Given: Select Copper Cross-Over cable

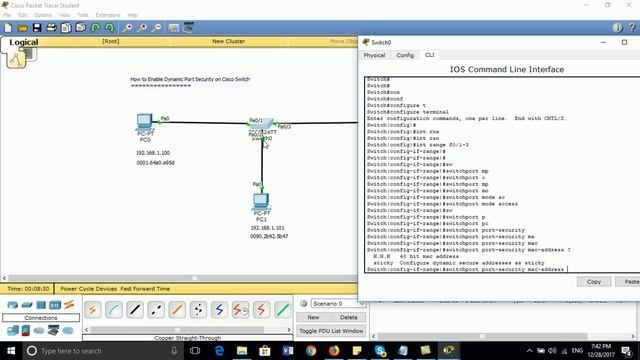Looking at the screenshot, I should [x=156, y=310].
